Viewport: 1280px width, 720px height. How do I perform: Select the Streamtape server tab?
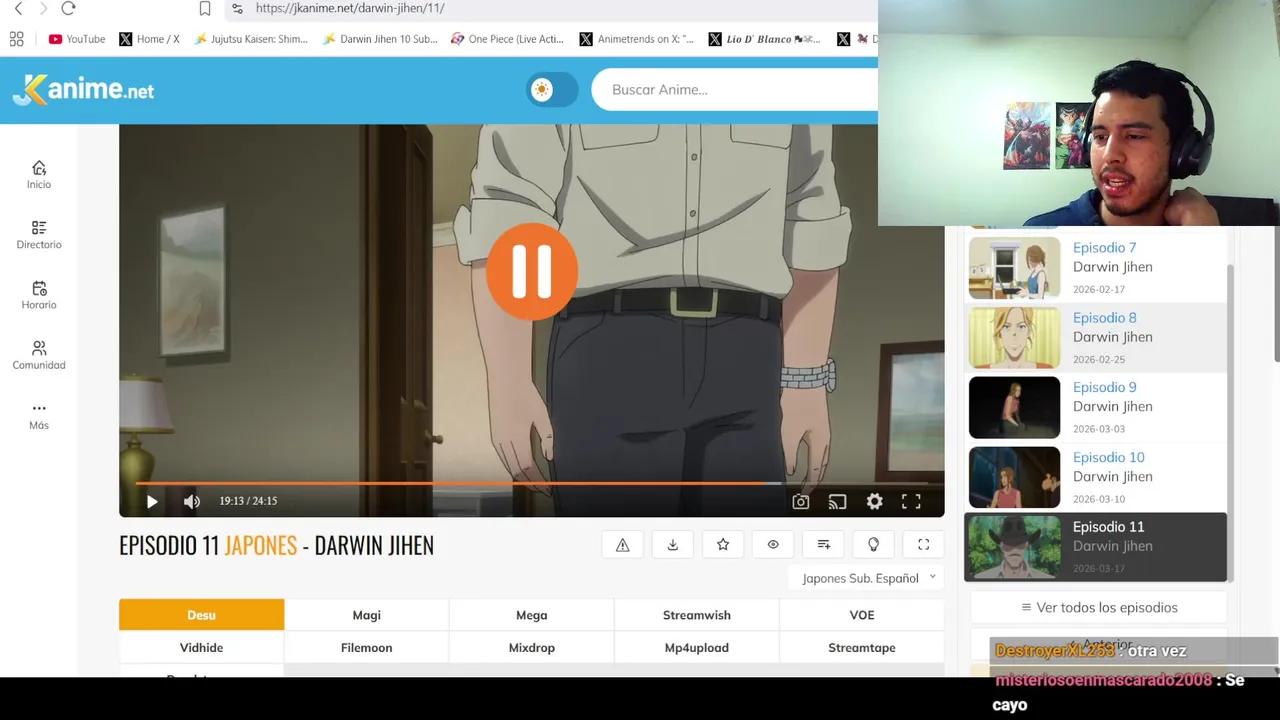point(862,647)
